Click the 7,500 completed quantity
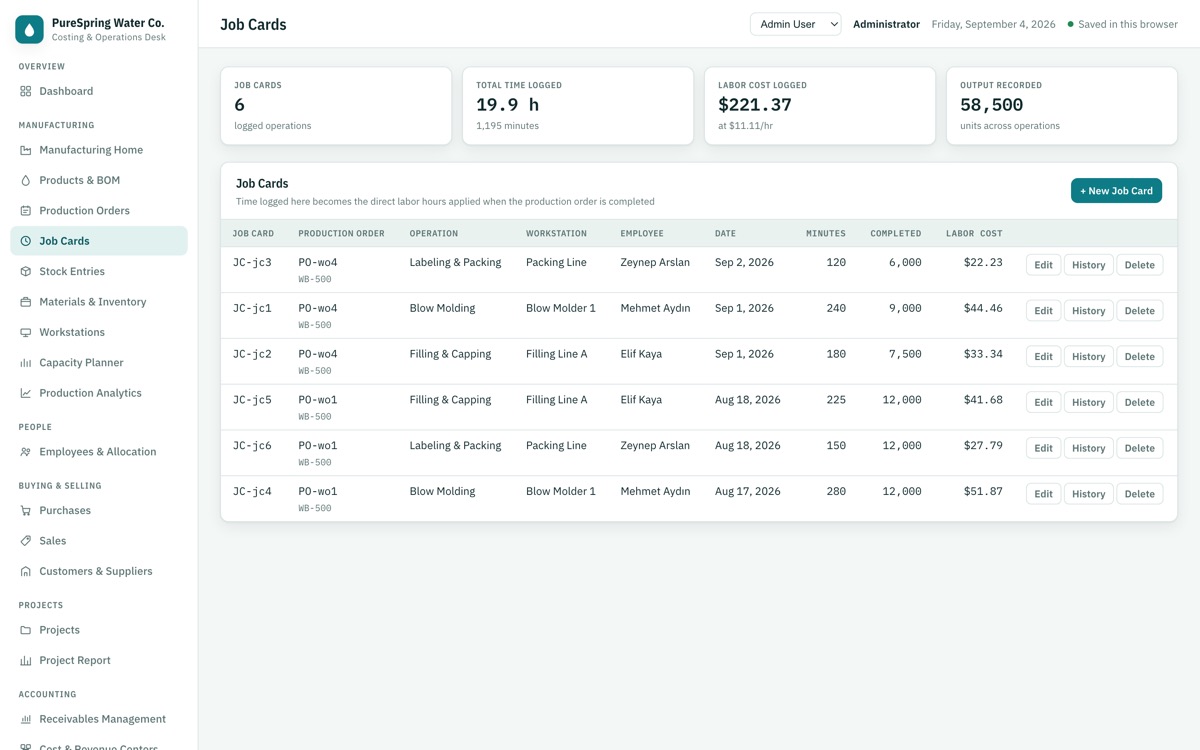The height and width of the screenshot is (750, 1200). pos(905,354)
